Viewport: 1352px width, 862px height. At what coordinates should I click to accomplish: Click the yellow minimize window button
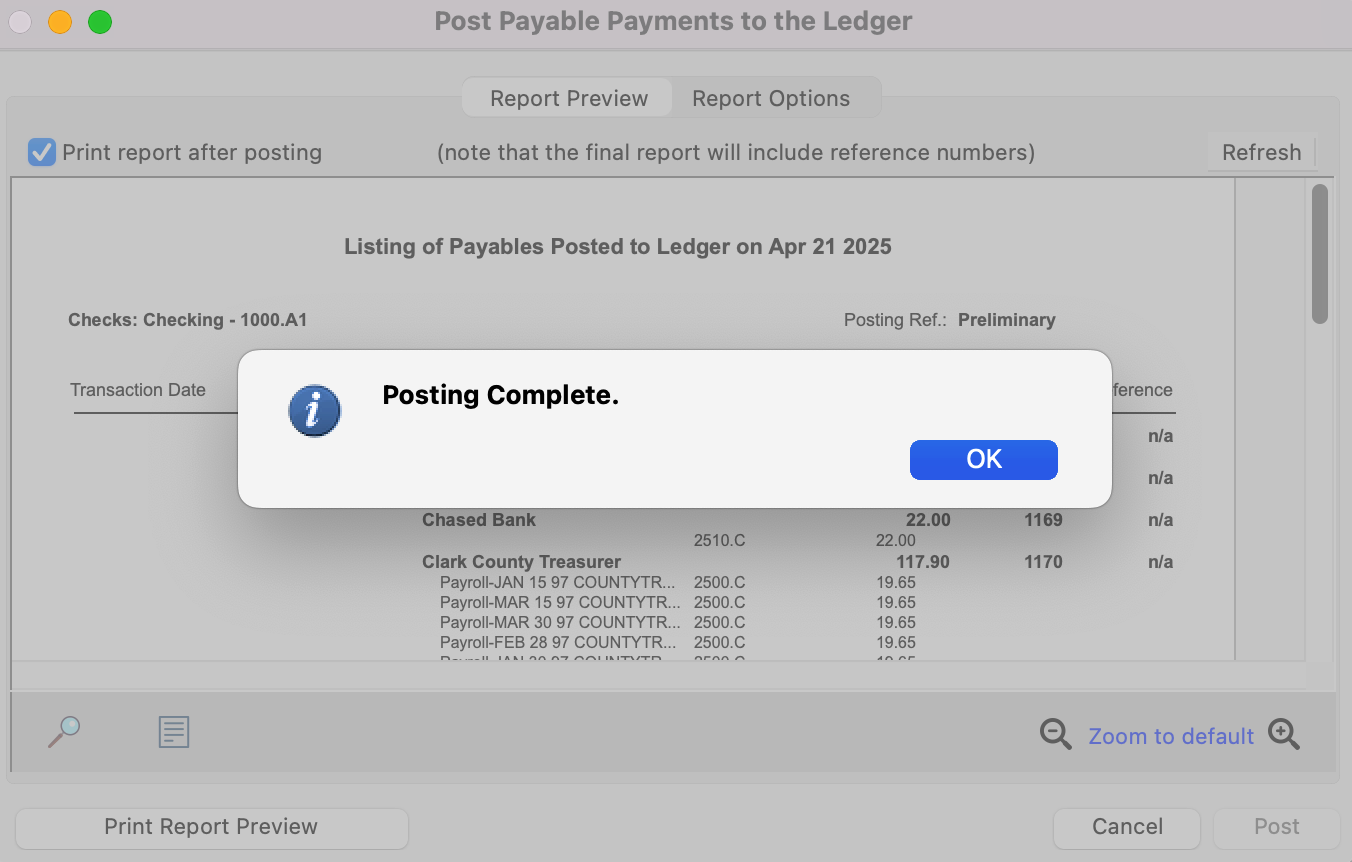pyautogui.click(x=60, y=22)
